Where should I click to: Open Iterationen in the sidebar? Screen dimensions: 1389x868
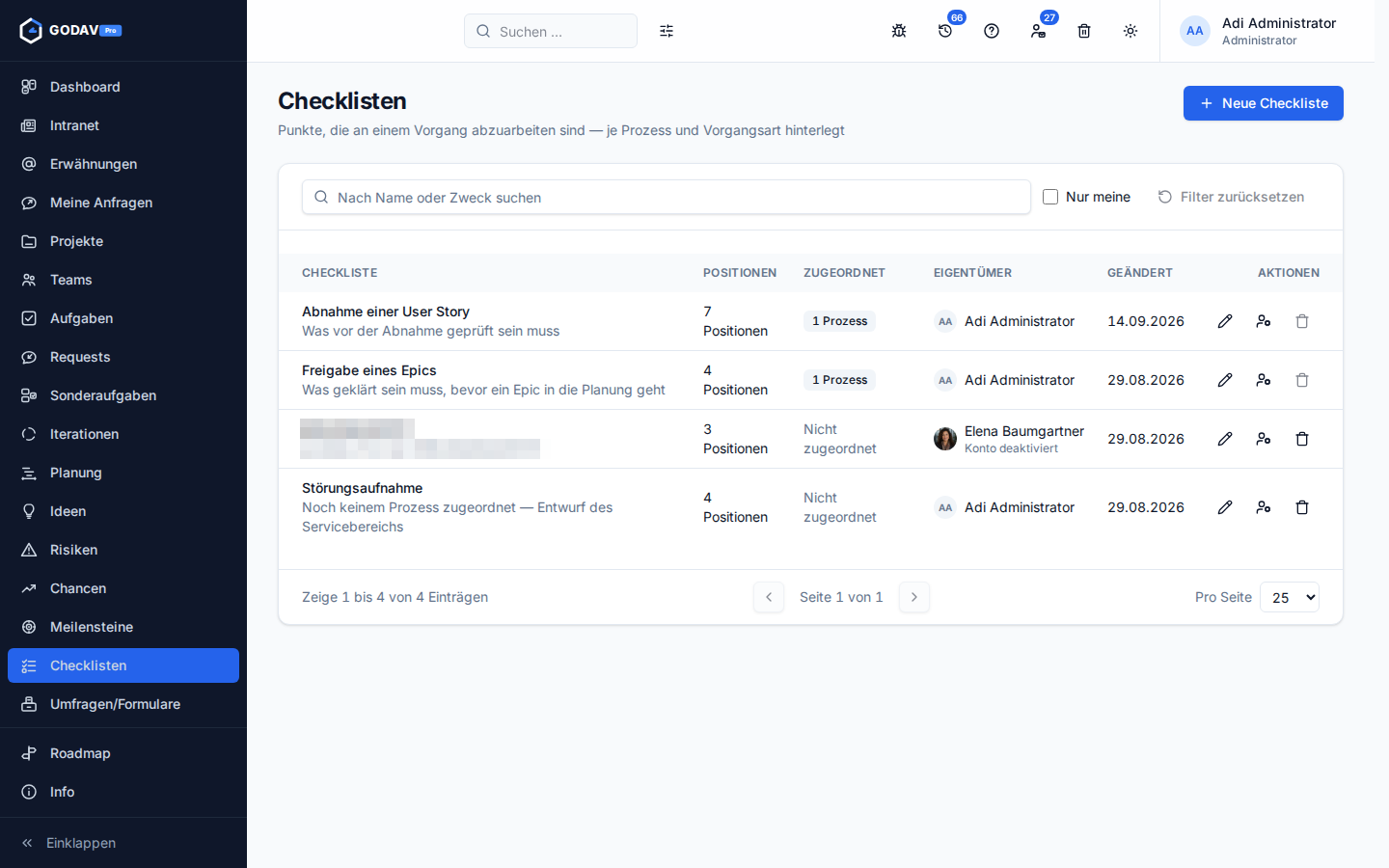tap(123, 434)
